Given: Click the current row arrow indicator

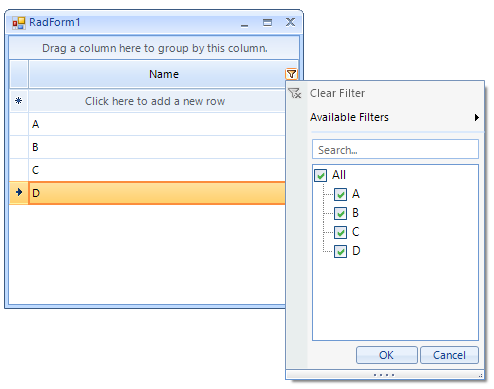Looking at the screenshot, I should point(19,192).
